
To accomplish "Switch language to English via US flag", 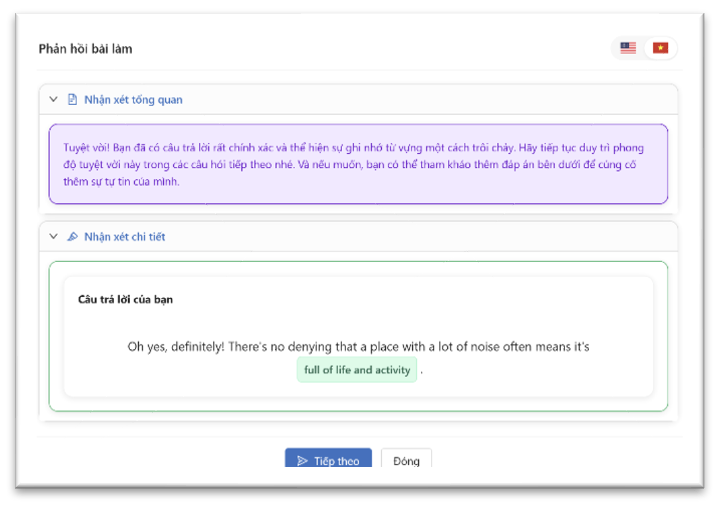I will [x=628, y=48].
